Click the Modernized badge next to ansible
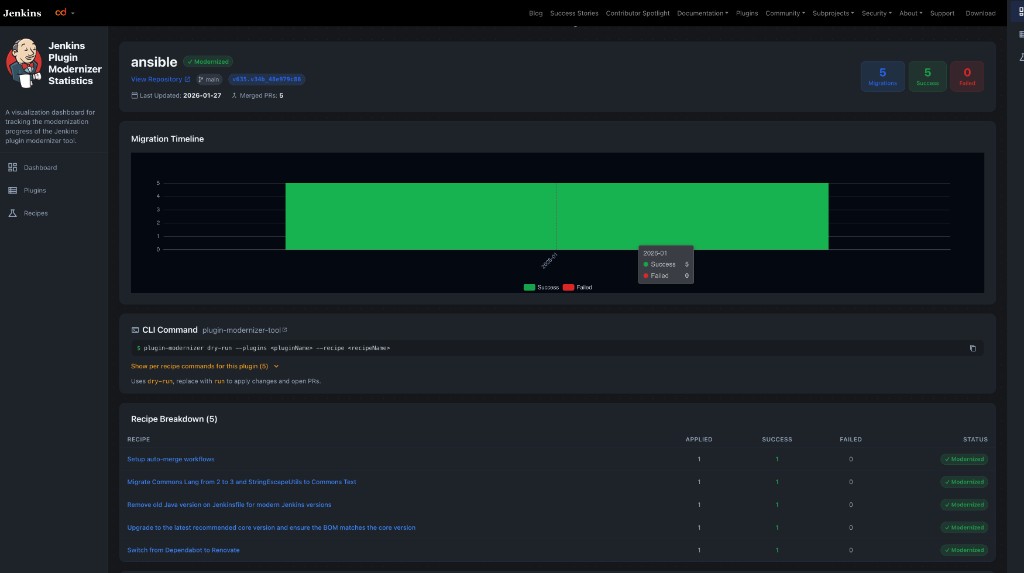The image size is (1024, 573). 208,61
